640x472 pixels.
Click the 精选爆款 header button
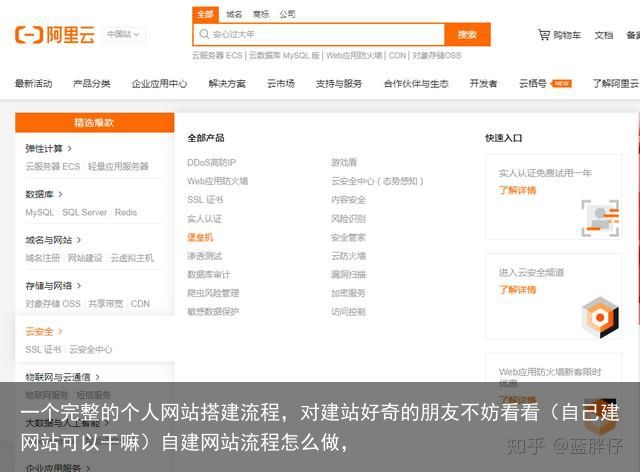click(x=94, y=122)
